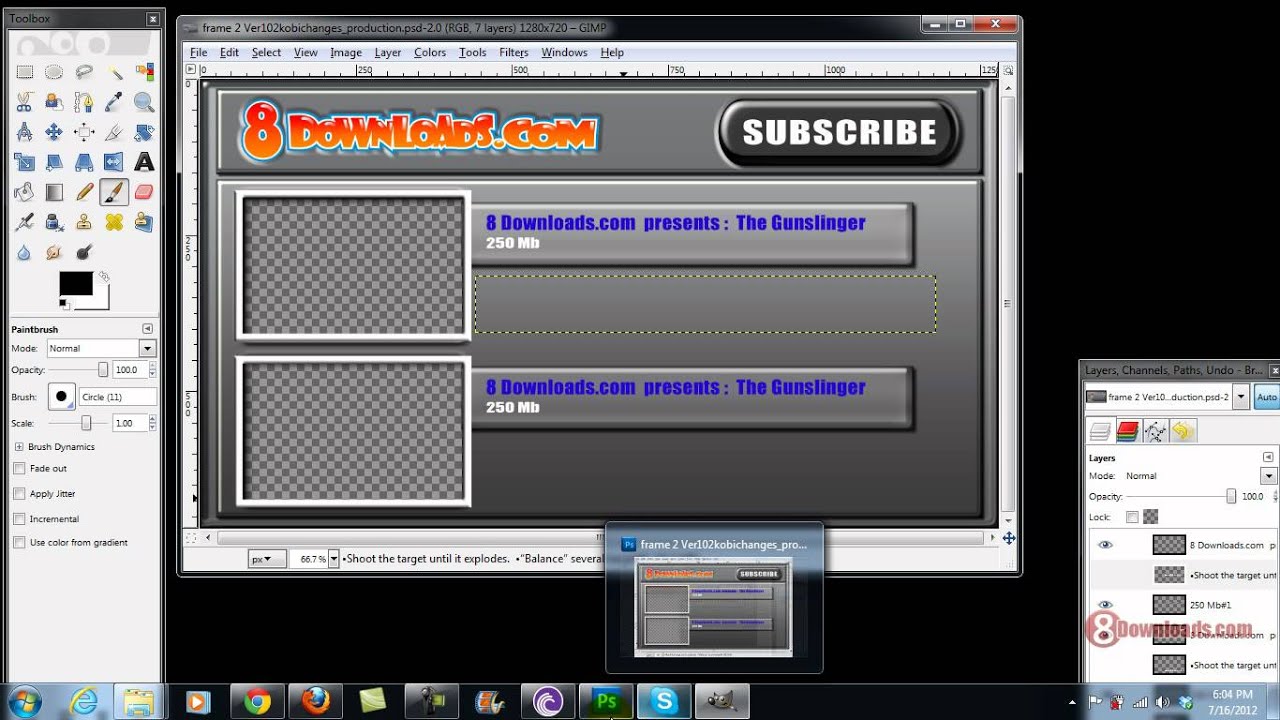
Task: Select the Perspective tool
Action: click(84, 162)
